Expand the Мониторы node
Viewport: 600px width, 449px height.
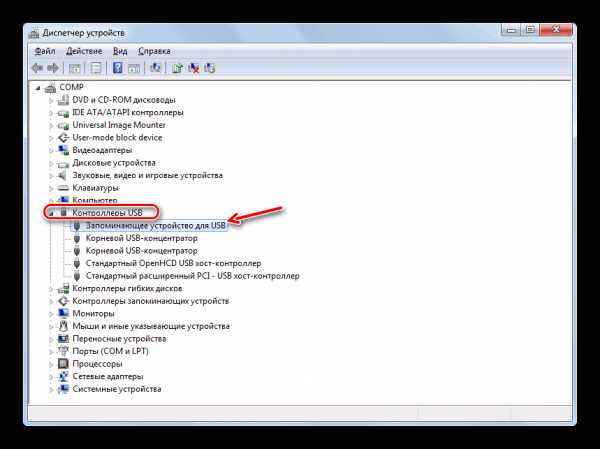(x=51, y=314)
